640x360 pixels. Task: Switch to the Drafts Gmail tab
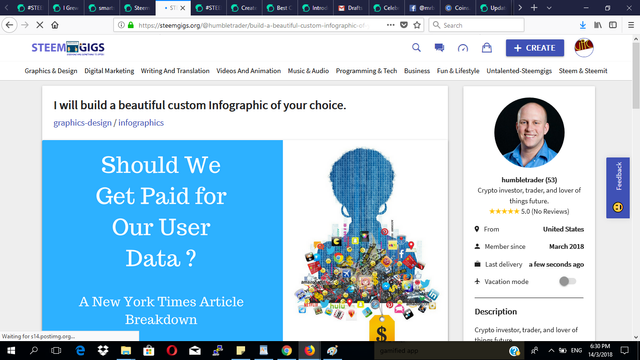351,8
